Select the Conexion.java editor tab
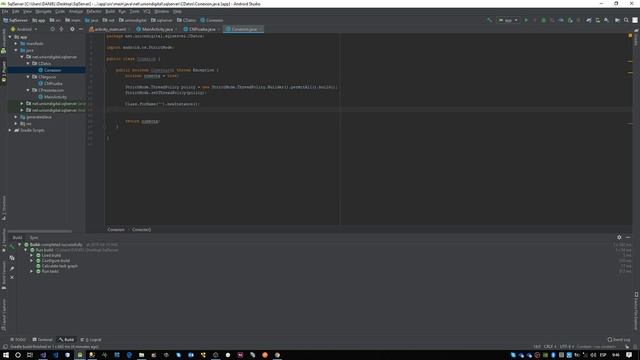The width and height of the screenshot is (640, 360). 244,29
